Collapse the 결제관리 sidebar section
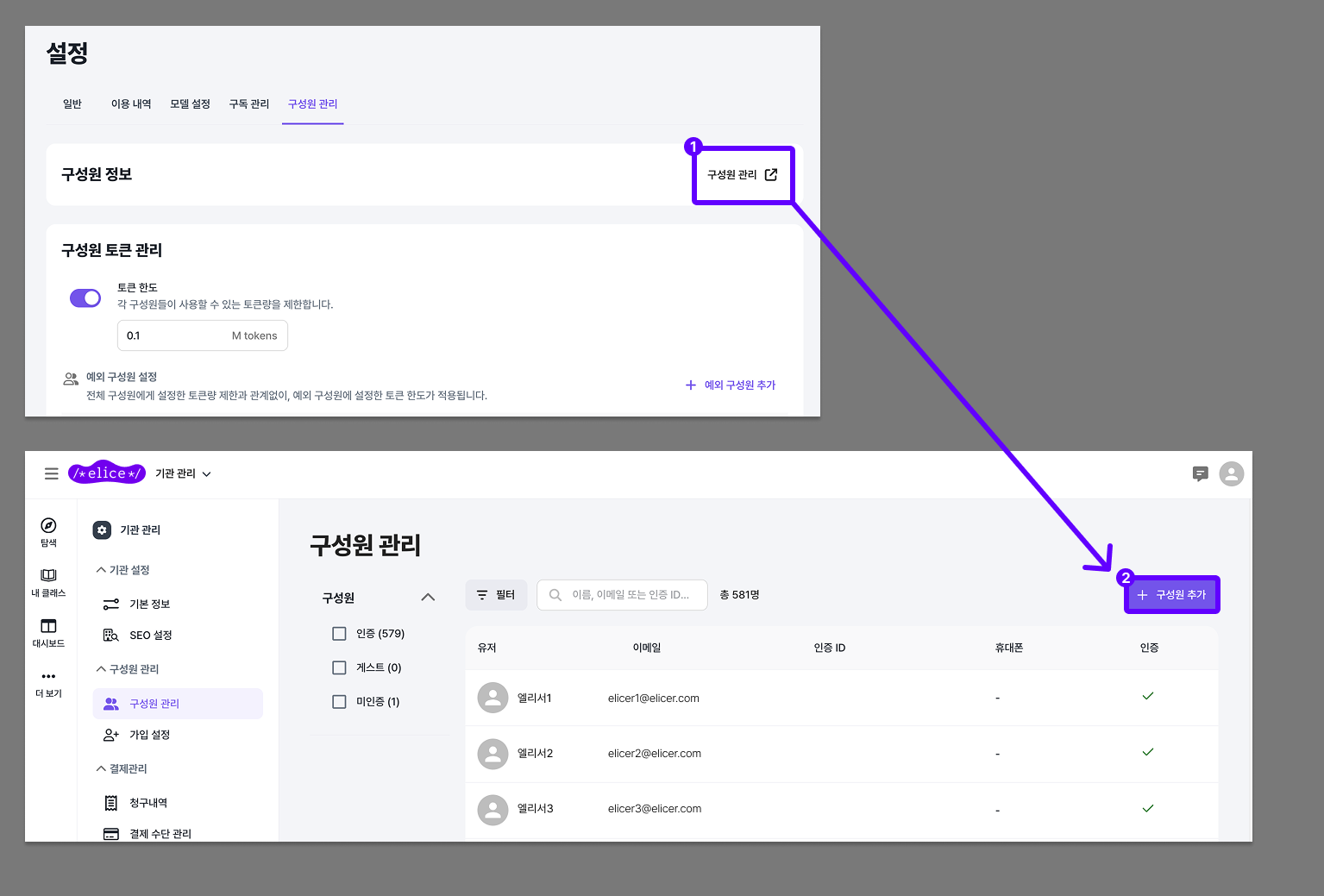The image size is (1324, 896). point(100,768)
